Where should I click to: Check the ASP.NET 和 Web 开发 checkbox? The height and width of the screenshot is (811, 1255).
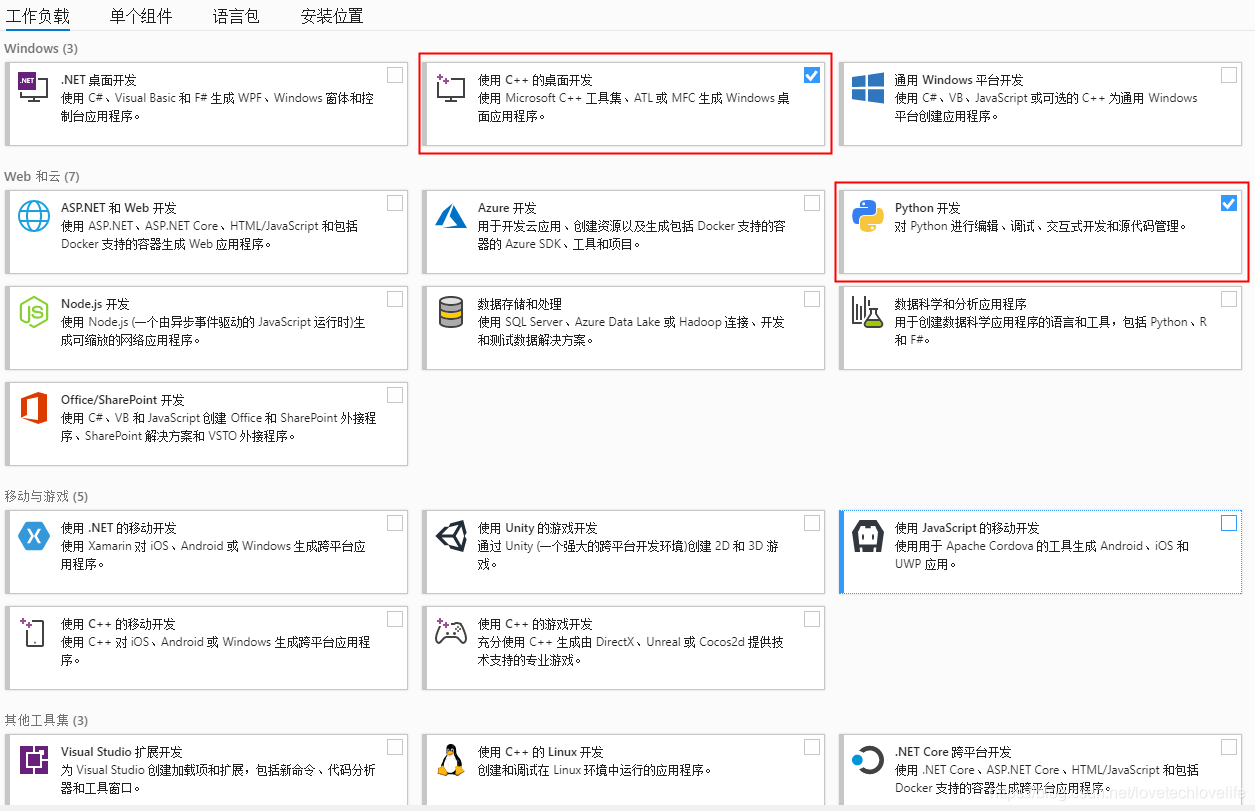[x=395, y=203]
